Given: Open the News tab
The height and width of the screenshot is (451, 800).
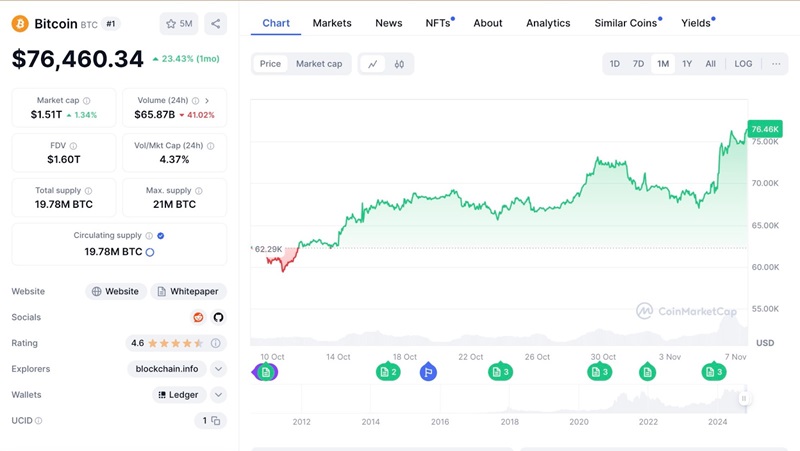Looking at the screenshot, I should point(389,23).
